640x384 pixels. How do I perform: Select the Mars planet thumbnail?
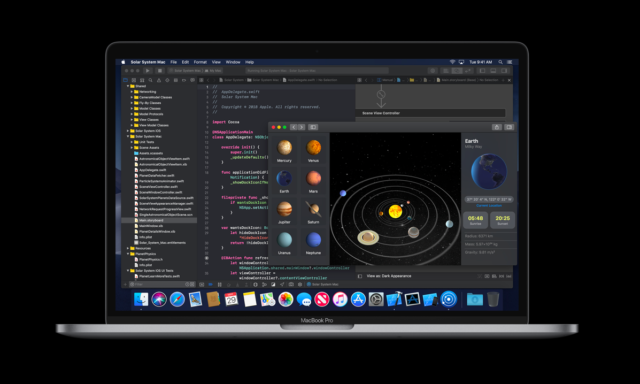tap(313, 181)
